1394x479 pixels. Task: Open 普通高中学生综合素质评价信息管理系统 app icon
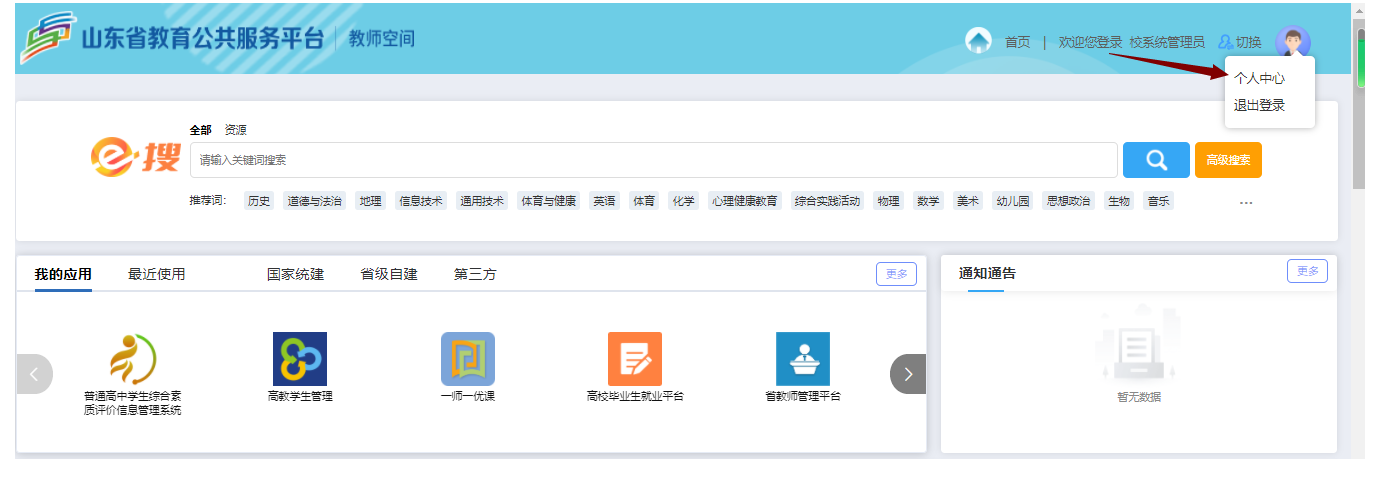click(x=133, y=359)
